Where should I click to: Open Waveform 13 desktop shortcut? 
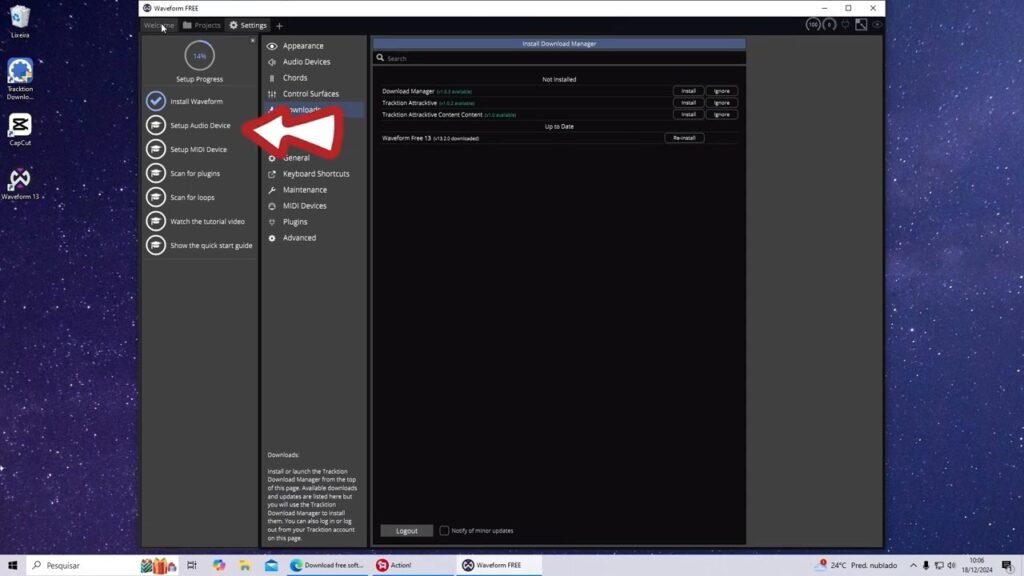(x=20, y=184)
